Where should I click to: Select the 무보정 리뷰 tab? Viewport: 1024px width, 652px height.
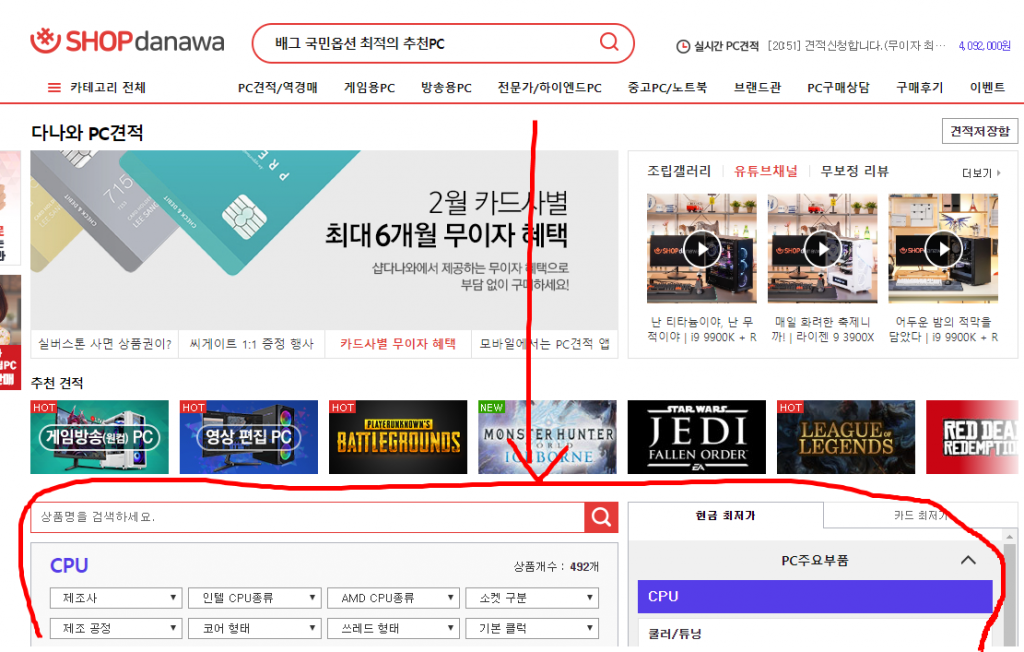click(x=854, y=171)
